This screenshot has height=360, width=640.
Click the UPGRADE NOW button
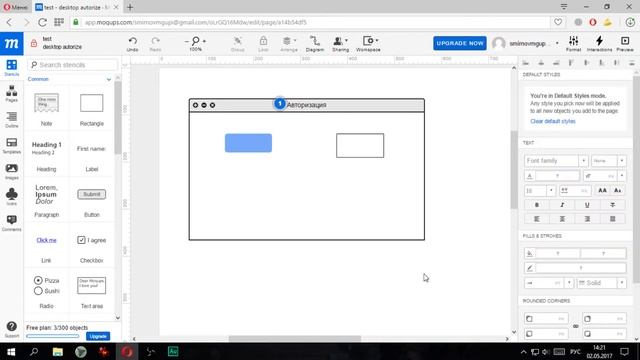(460, 43)
